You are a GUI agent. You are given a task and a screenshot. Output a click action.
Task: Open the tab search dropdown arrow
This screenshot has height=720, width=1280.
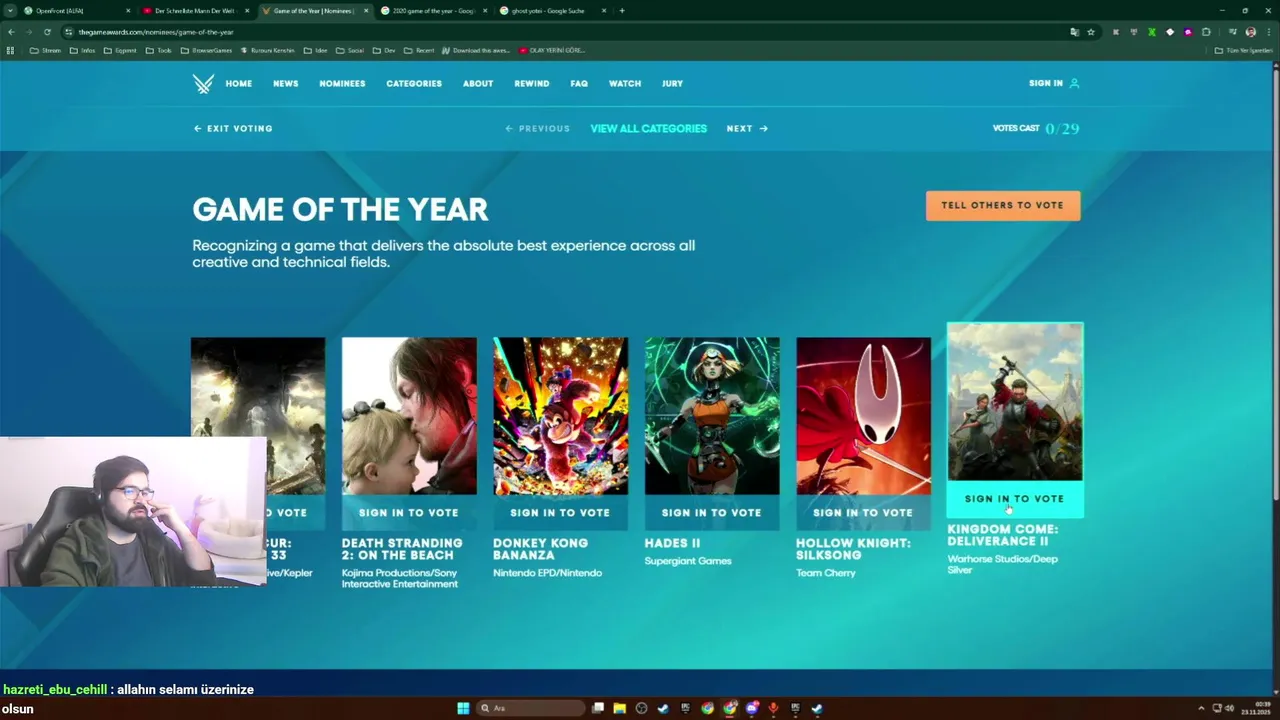[x=9, y=11]
